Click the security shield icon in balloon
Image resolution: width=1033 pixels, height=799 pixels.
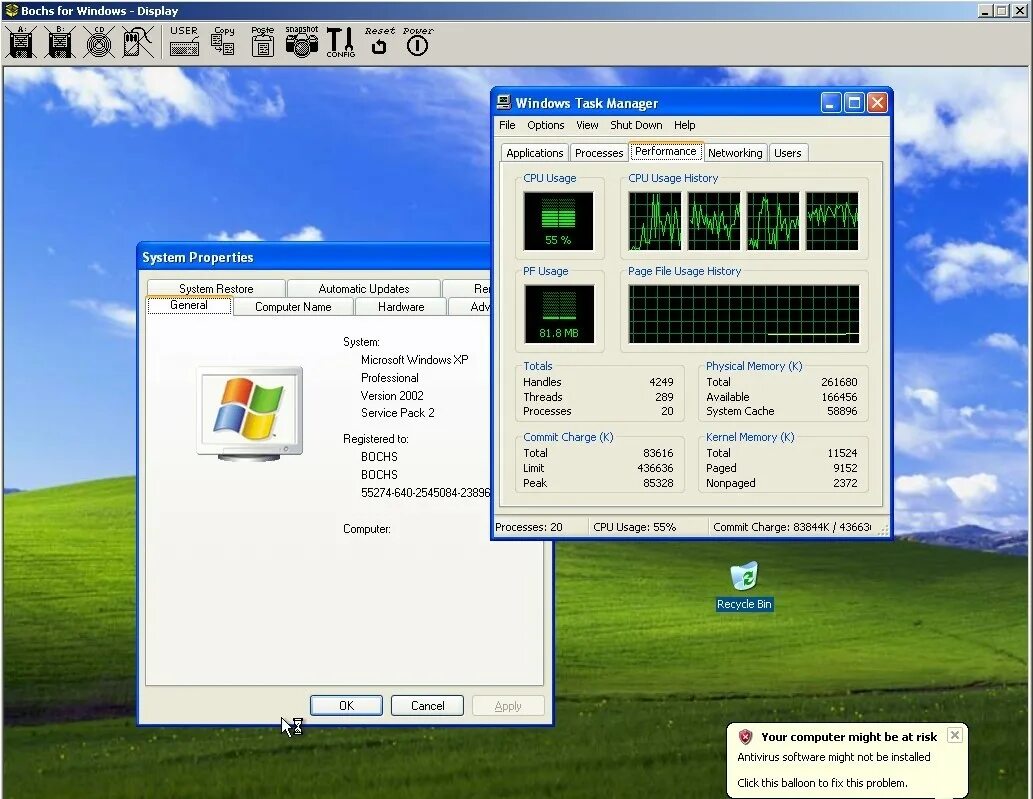click(x=745, y=736)
